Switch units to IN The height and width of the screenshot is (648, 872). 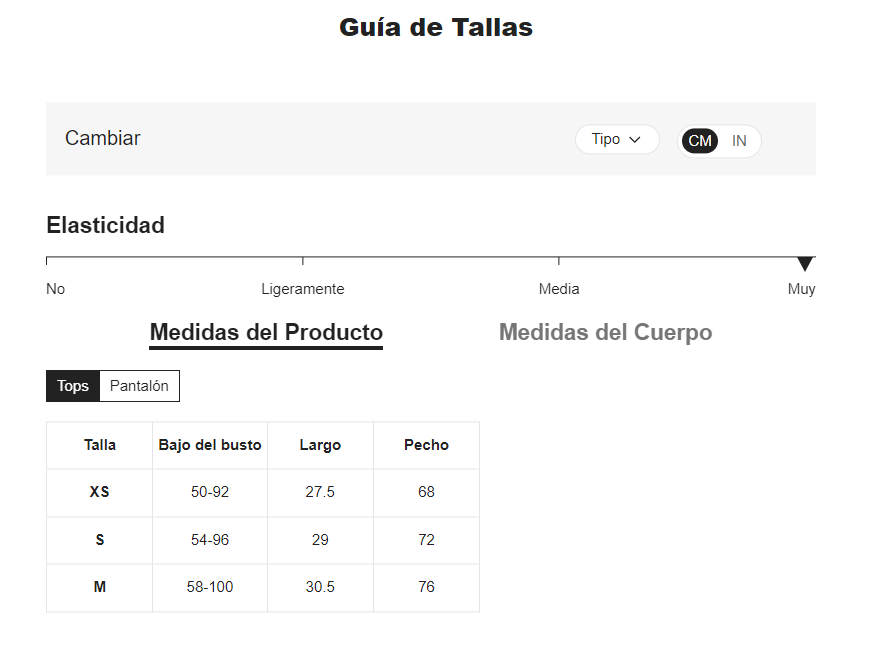click(739, 141)
